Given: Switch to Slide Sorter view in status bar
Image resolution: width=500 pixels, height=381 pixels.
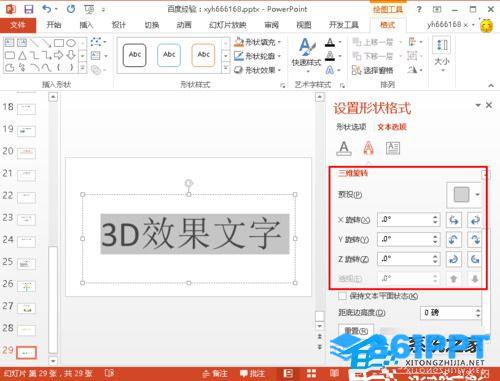Looking at the screenshot, I should (x=311, y=373).
